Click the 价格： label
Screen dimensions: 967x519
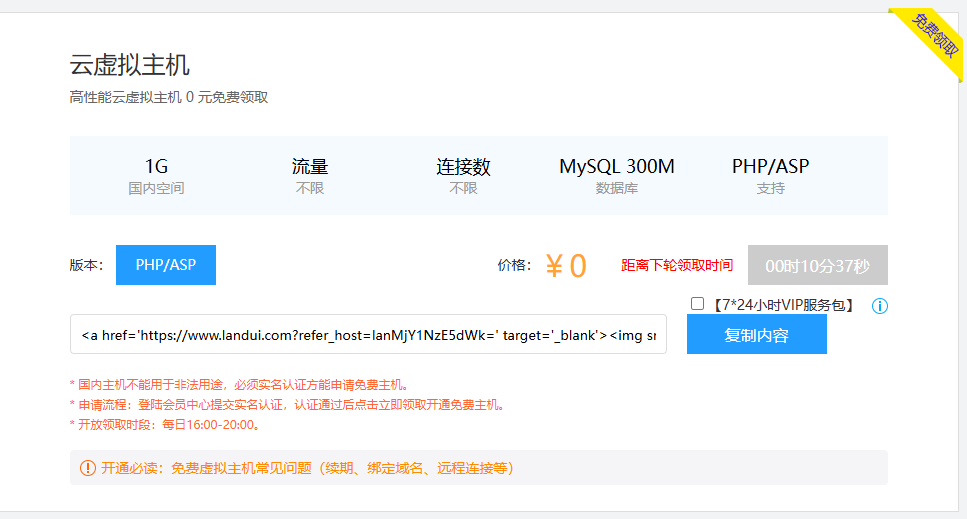[514, 266]
